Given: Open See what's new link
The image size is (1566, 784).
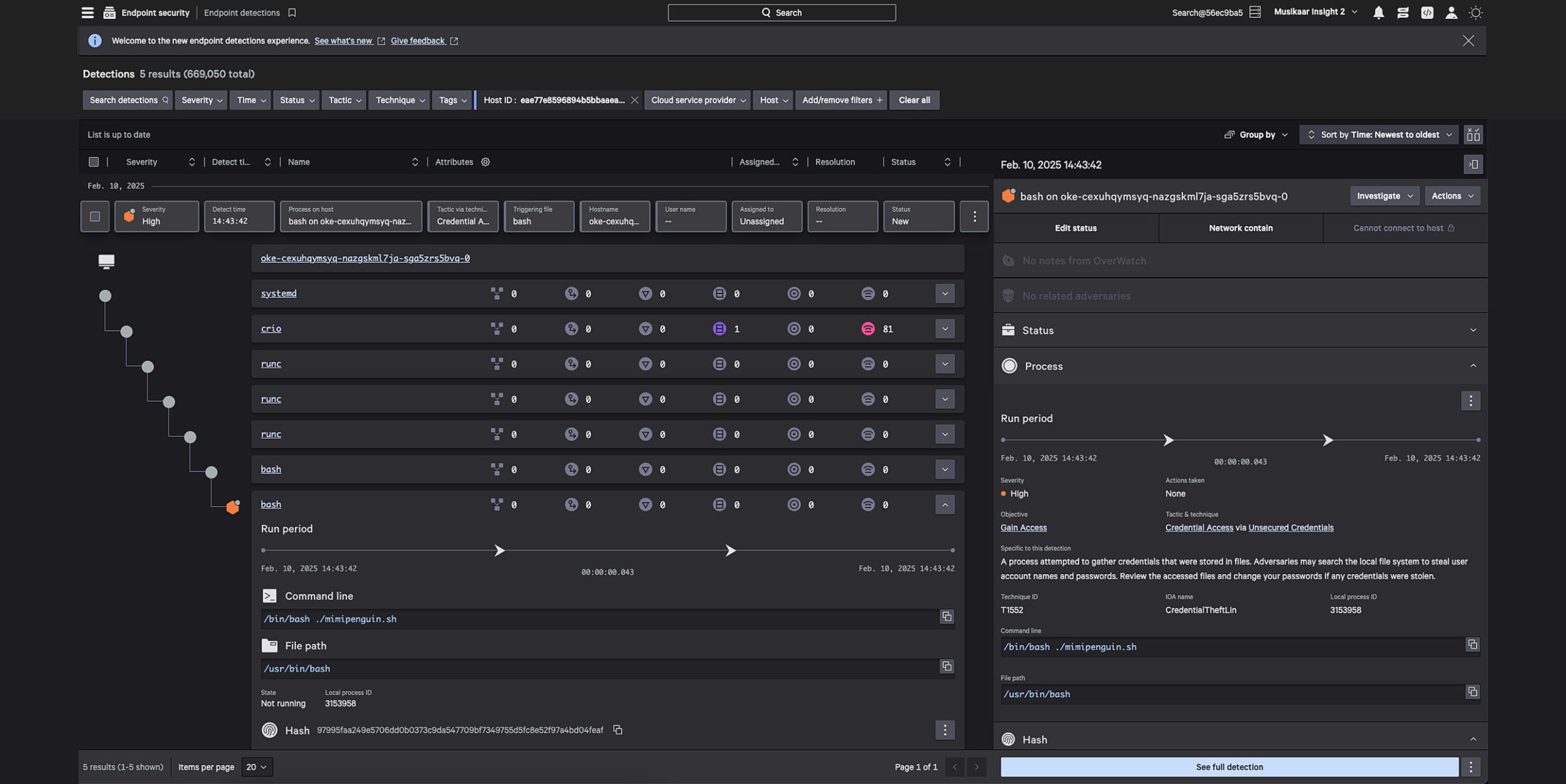Looking at the screenshot, I should (x=349, y=40).
